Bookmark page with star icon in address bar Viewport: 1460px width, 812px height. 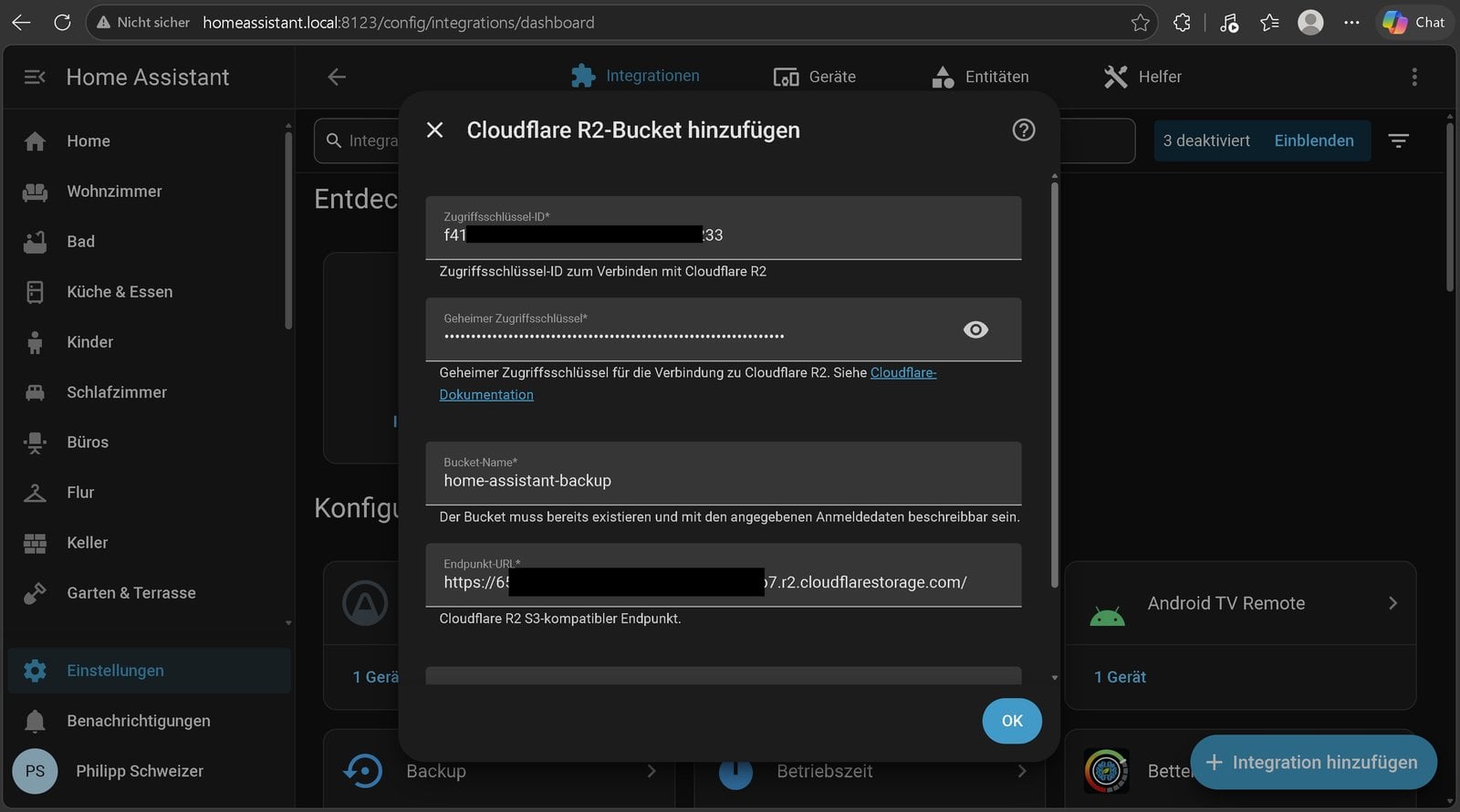coord(1140,23)
